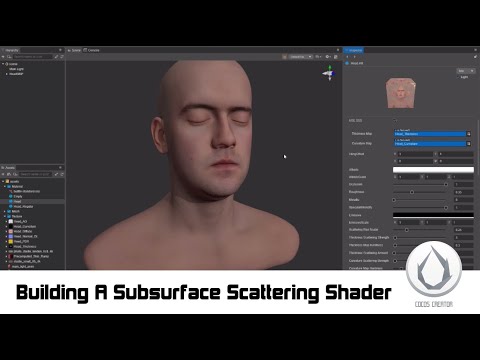Open Hierarchy search type icon
This screenshot has height=360, width=480.
pyautogui.click(x=9, y=57)
